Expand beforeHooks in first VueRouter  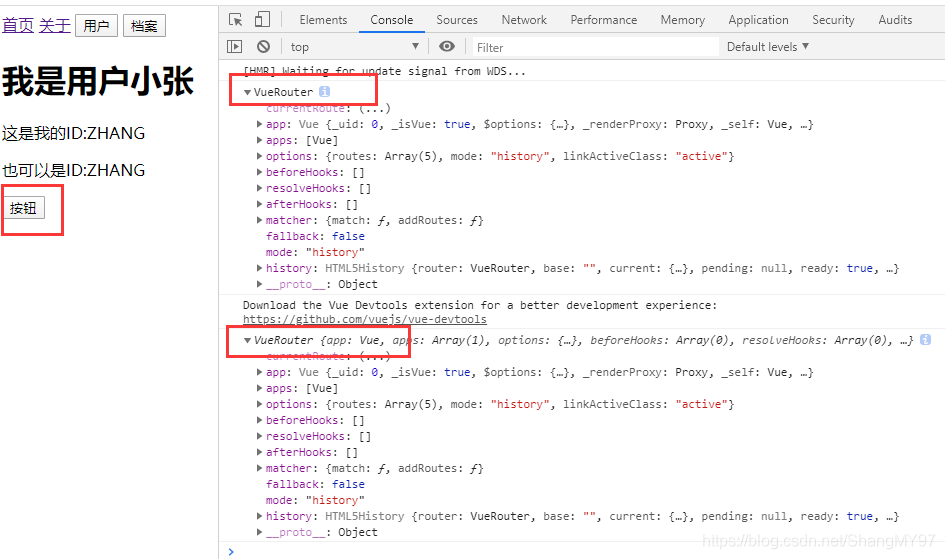click(259, 172)
